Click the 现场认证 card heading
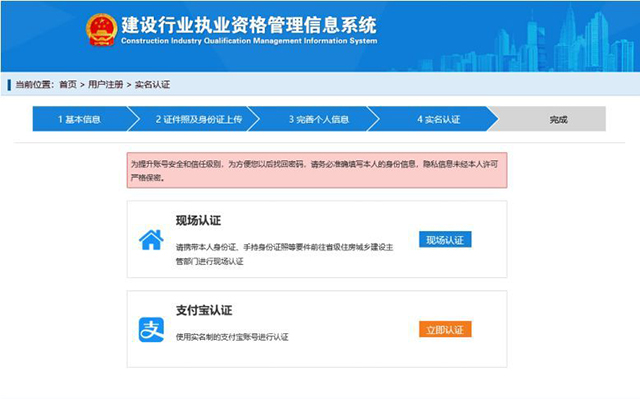This screenshot has width=640, height=399. point(198,221)
